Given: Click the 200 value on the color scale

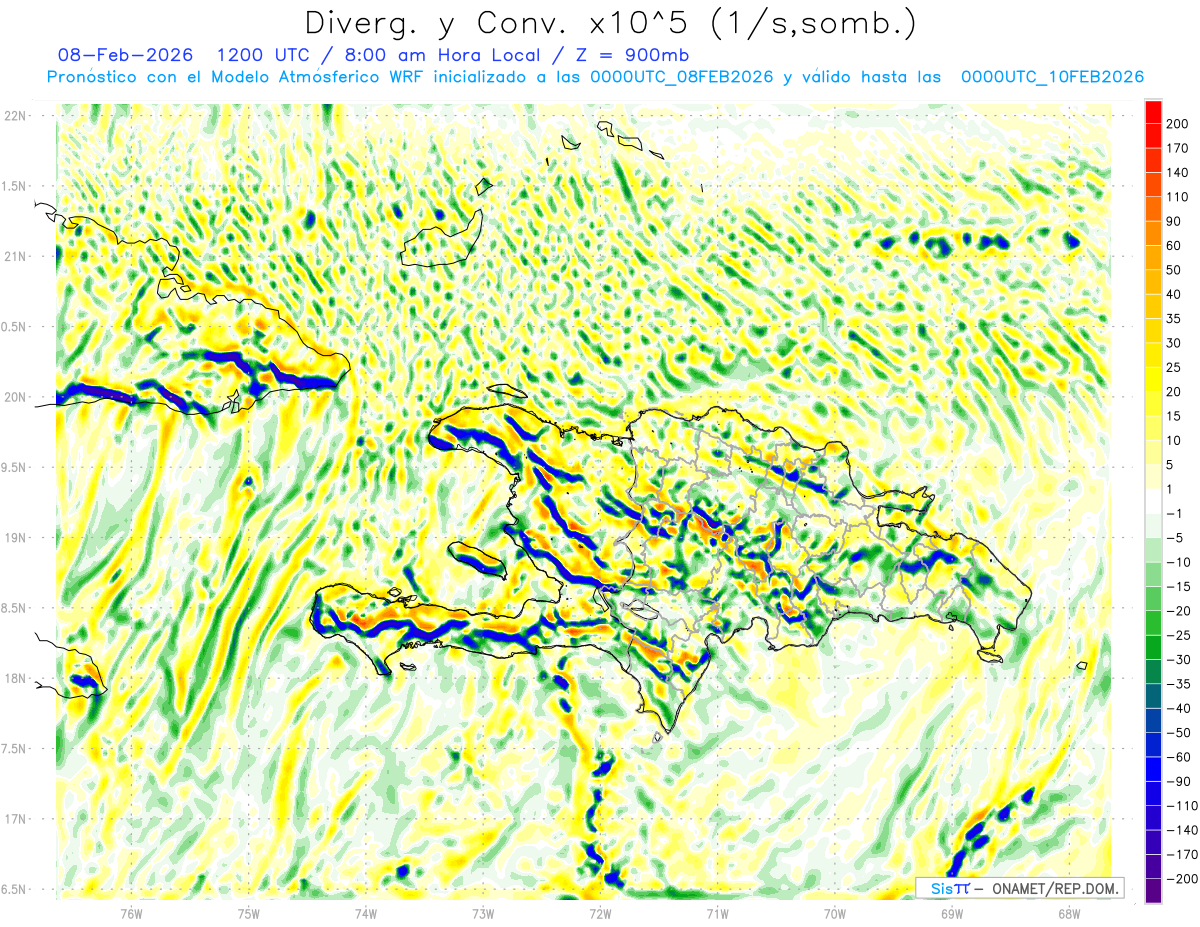Looking at the screenshot, I should [1176, 124].
